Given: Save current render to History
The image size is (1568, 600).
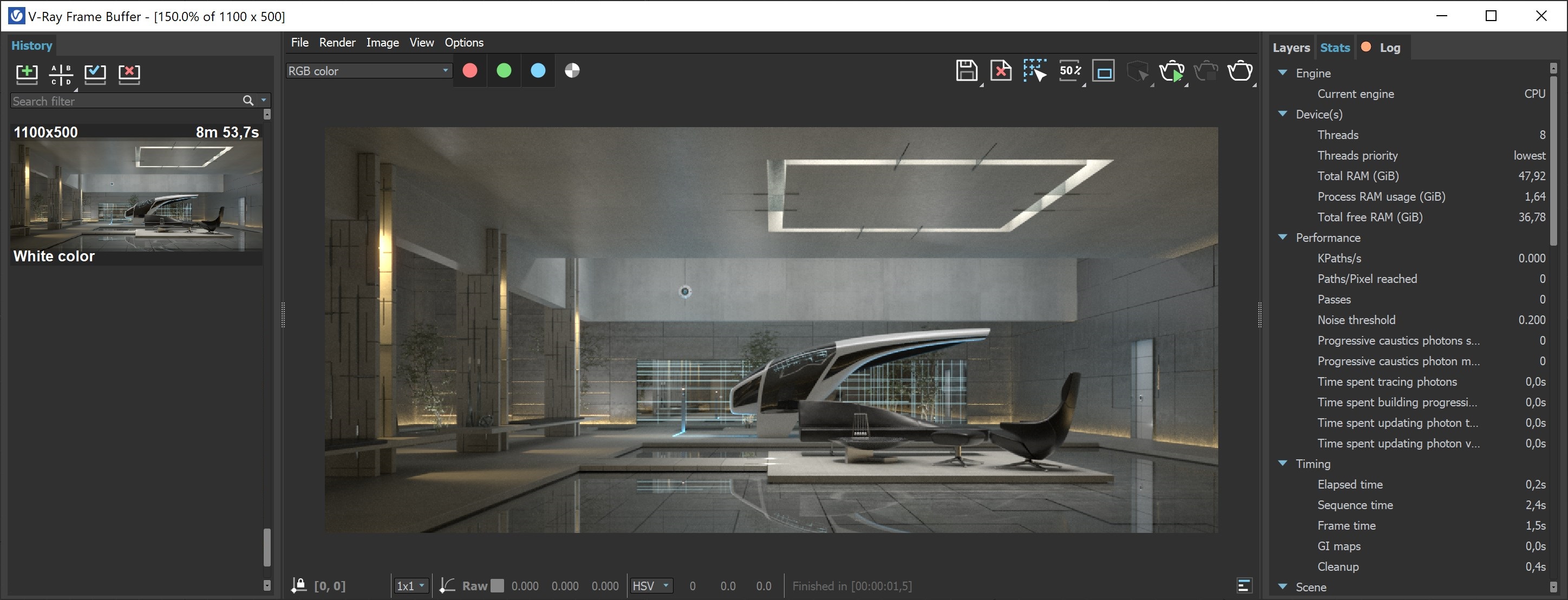Looking at the screenshot, I should [26, 74].
